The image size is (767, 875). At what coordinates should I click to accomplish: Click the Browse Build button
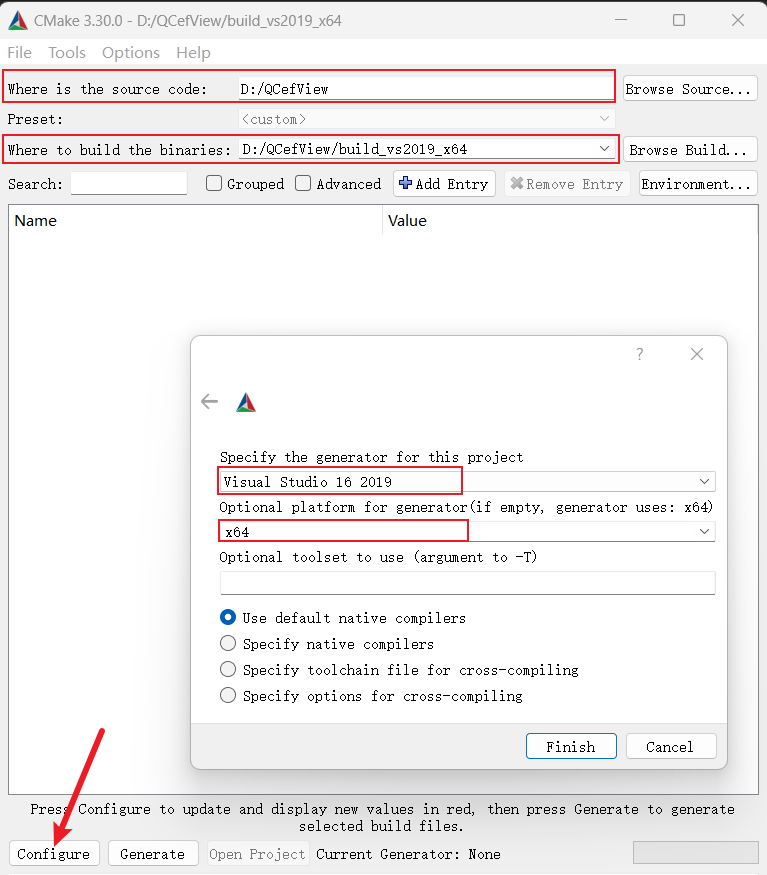(x=690, y=150)
